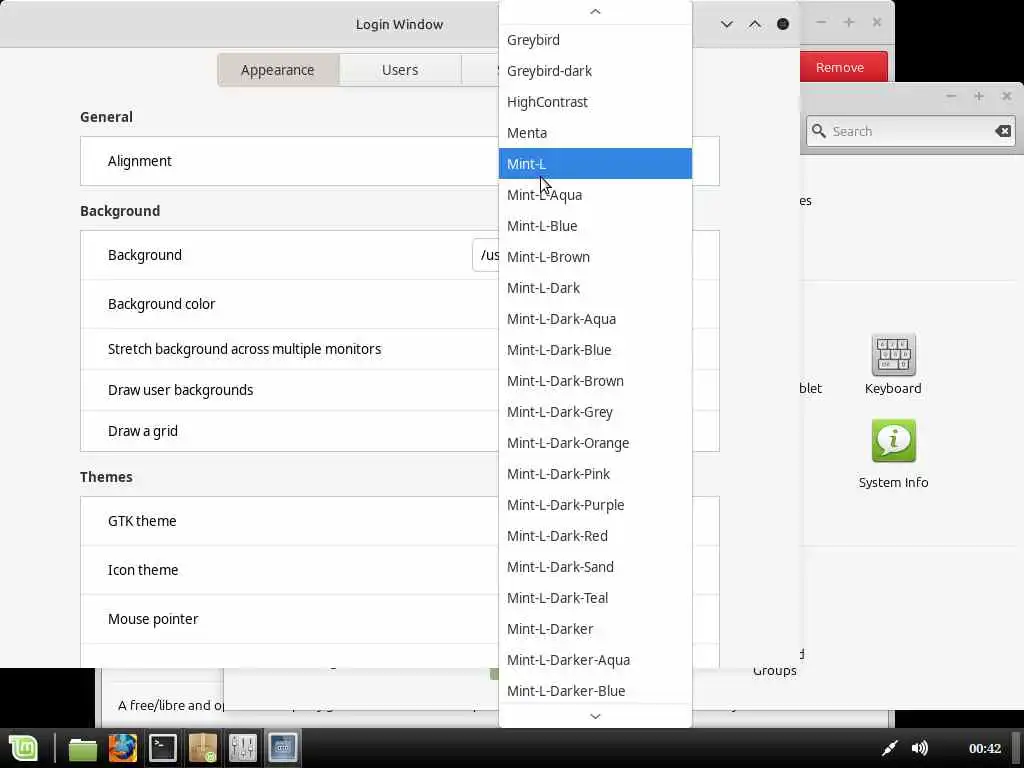Select Mint-L-Dark-Sand theme
This screenshot has height=768, width=1024.
pos(595,567)
